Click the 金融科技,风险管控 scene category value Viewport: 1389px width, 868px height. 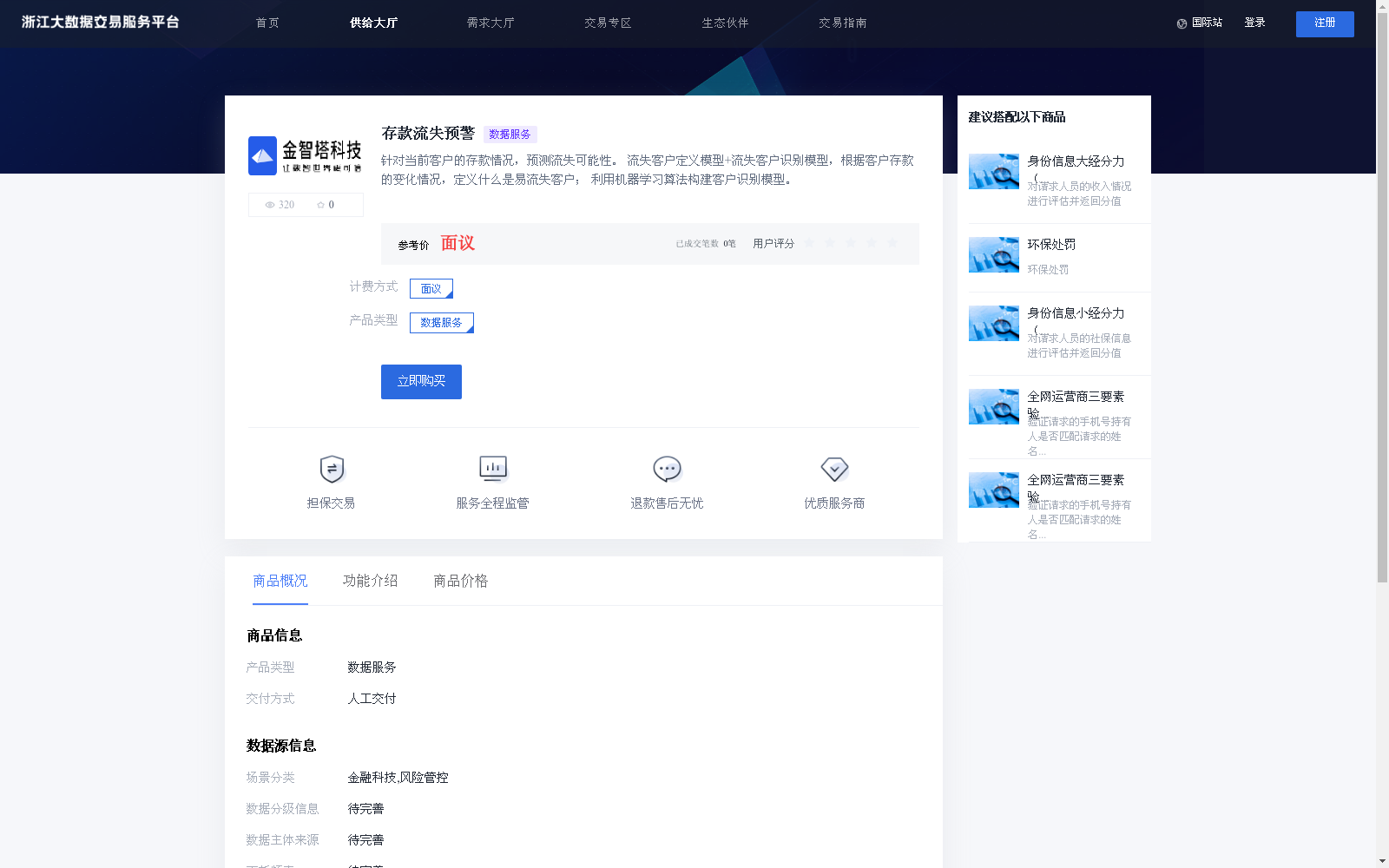(398, 778)
